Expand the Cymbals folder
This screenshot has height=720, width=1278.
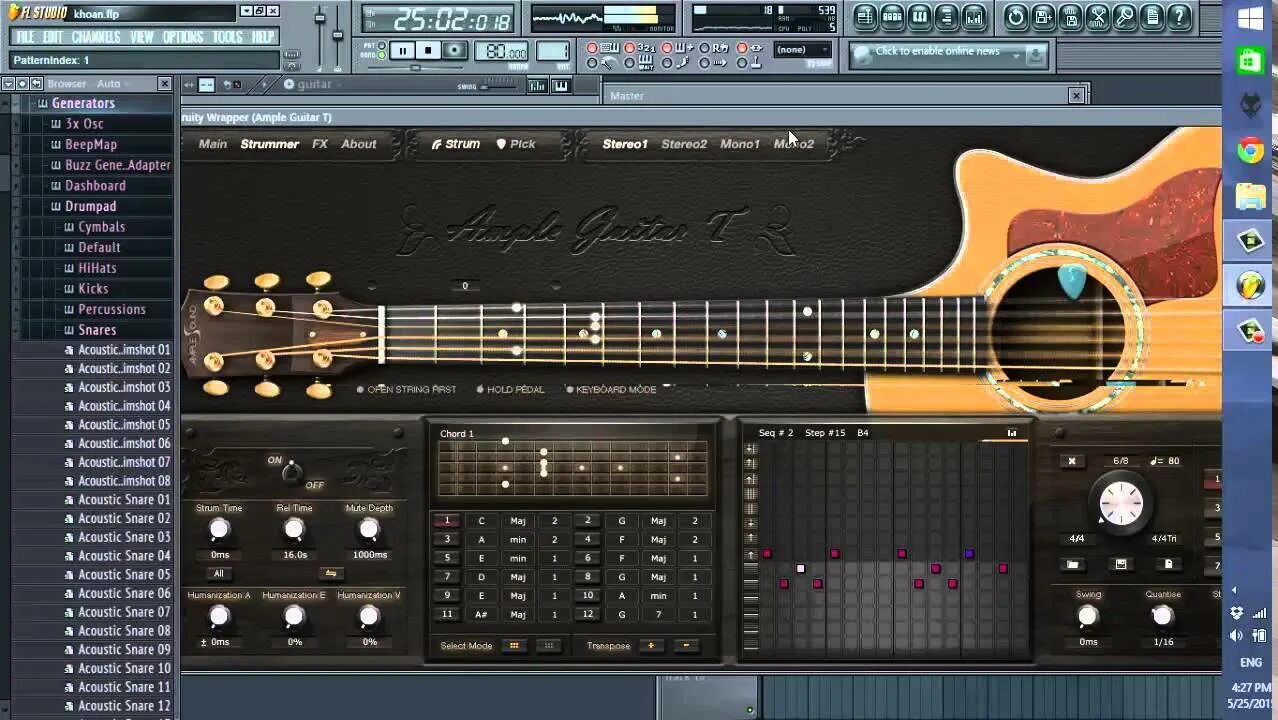click(101, 227)
